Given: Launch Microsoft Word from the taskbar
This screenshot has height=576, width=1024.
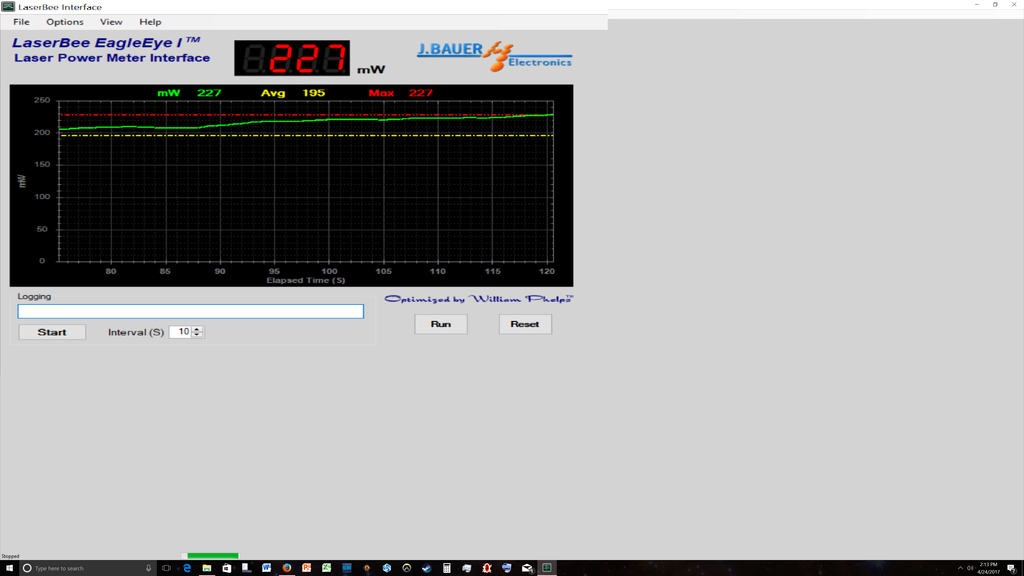Looking at the screenshot, I should (x=267, y=568).
